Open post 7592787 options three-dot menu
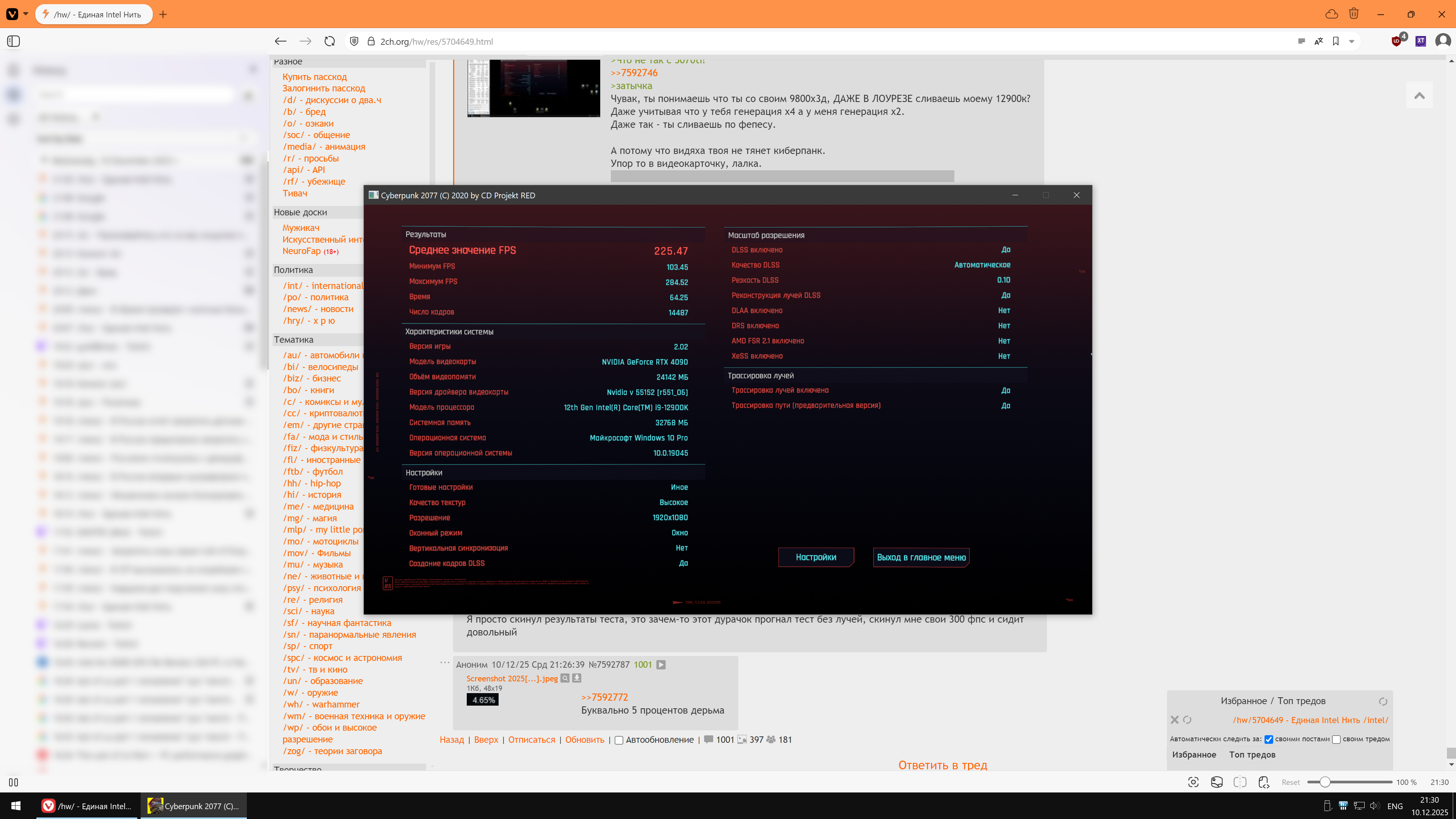The image size is (1456, 819). [445, 663]
